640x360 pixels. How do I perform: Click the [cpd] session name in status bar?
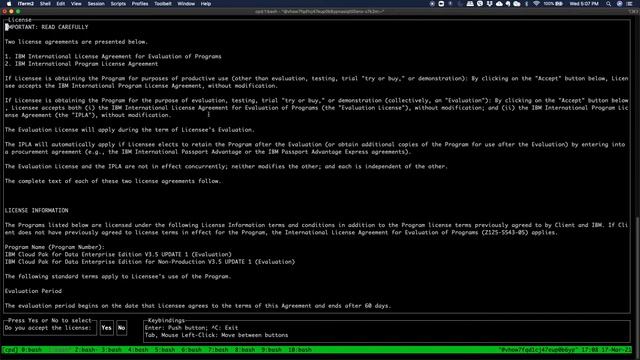coord(11,350)
